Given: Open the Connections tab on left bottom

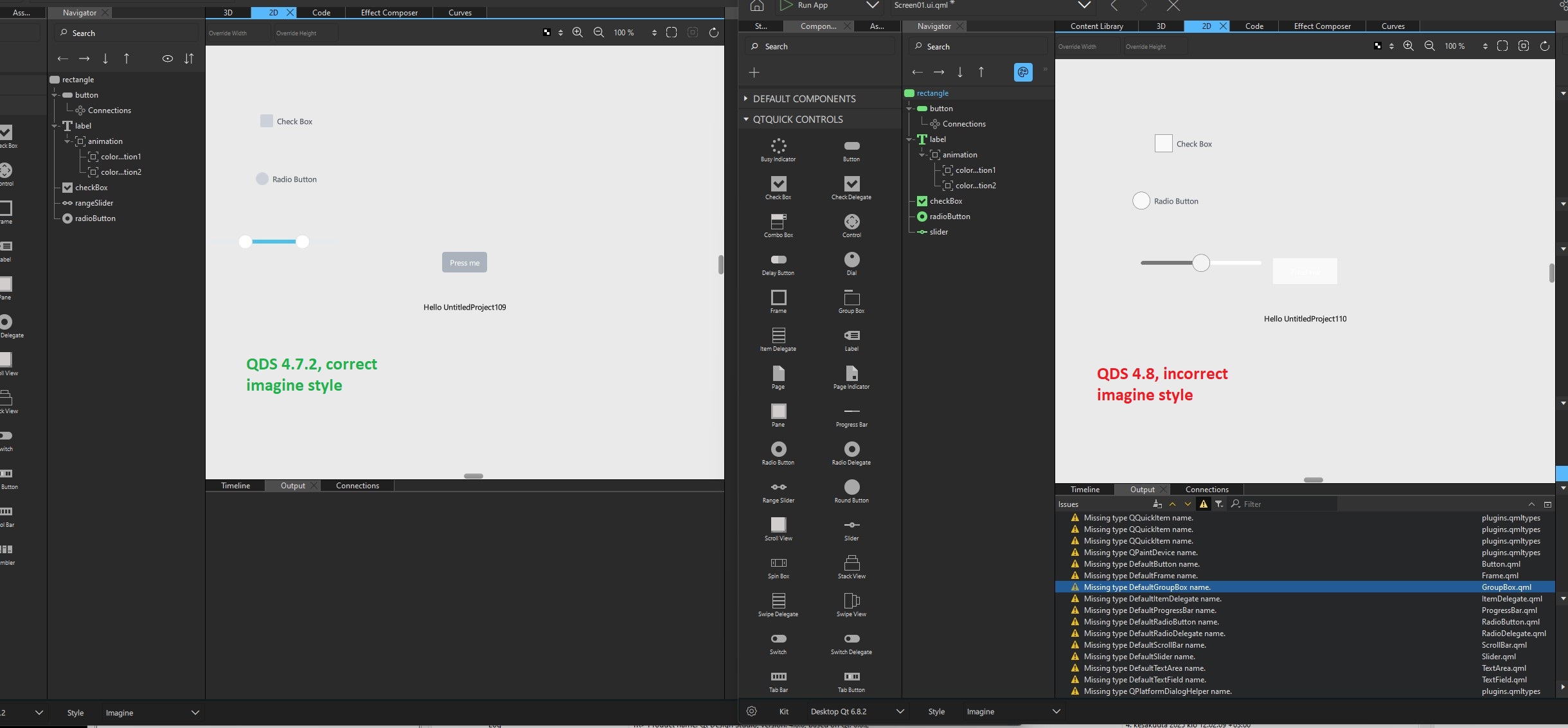Looking at the screenshot, I should coord(357,485).
